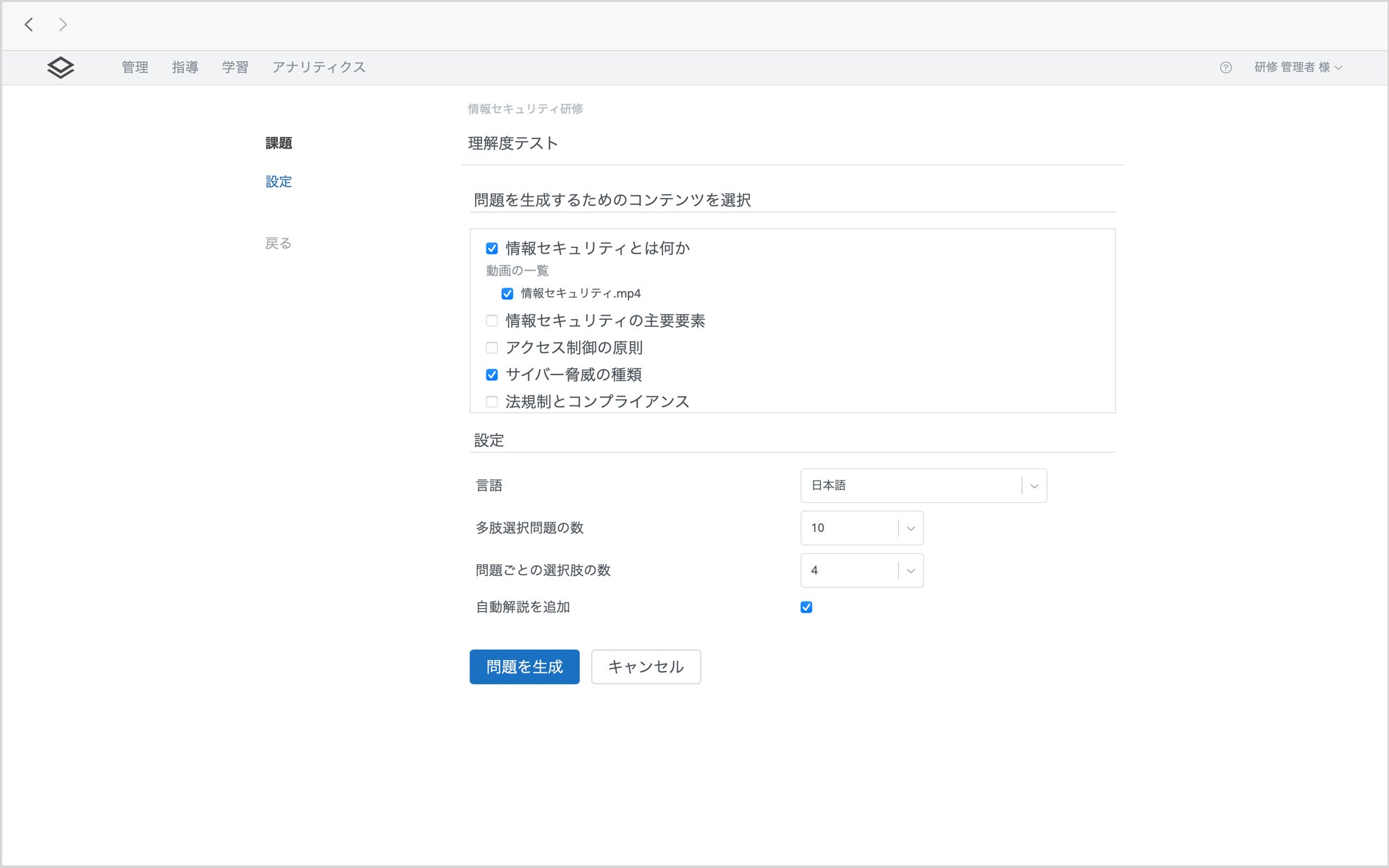Expand 多肢選択問題の数 dropdown
Viewport: 1389px width, 868px height.
tap(862, 528)
